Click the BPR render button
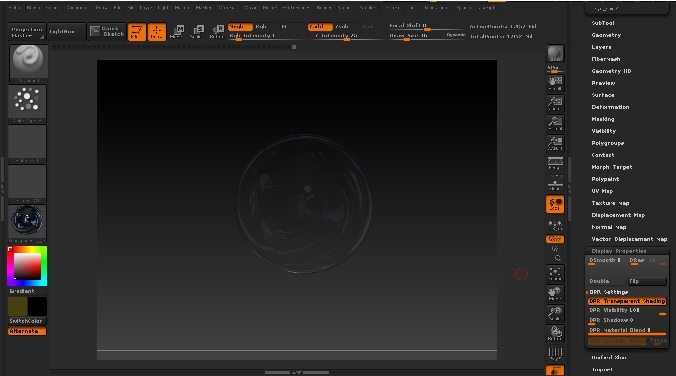 coord(555,54)
